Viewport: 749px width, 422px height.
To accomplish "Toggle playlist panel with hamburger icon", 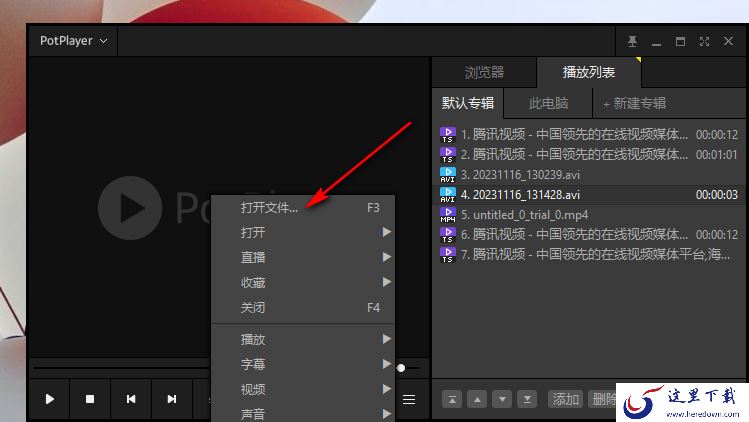I will click(x=409, y=399).
